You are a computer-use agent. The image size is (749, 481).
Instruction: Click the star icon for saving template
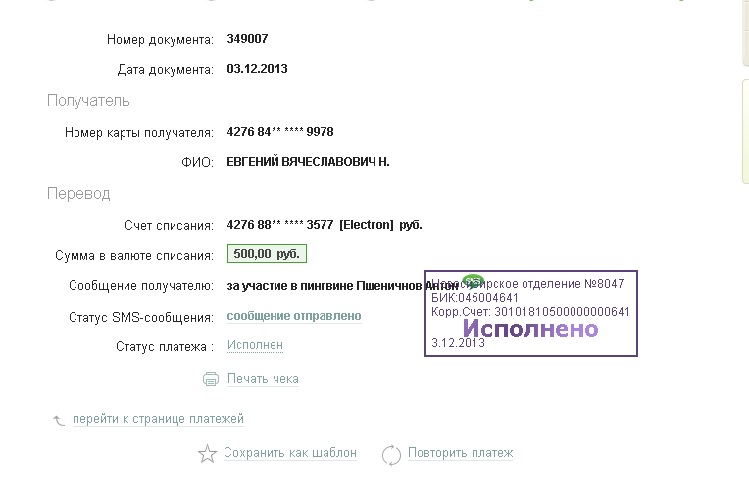(207, 454)
